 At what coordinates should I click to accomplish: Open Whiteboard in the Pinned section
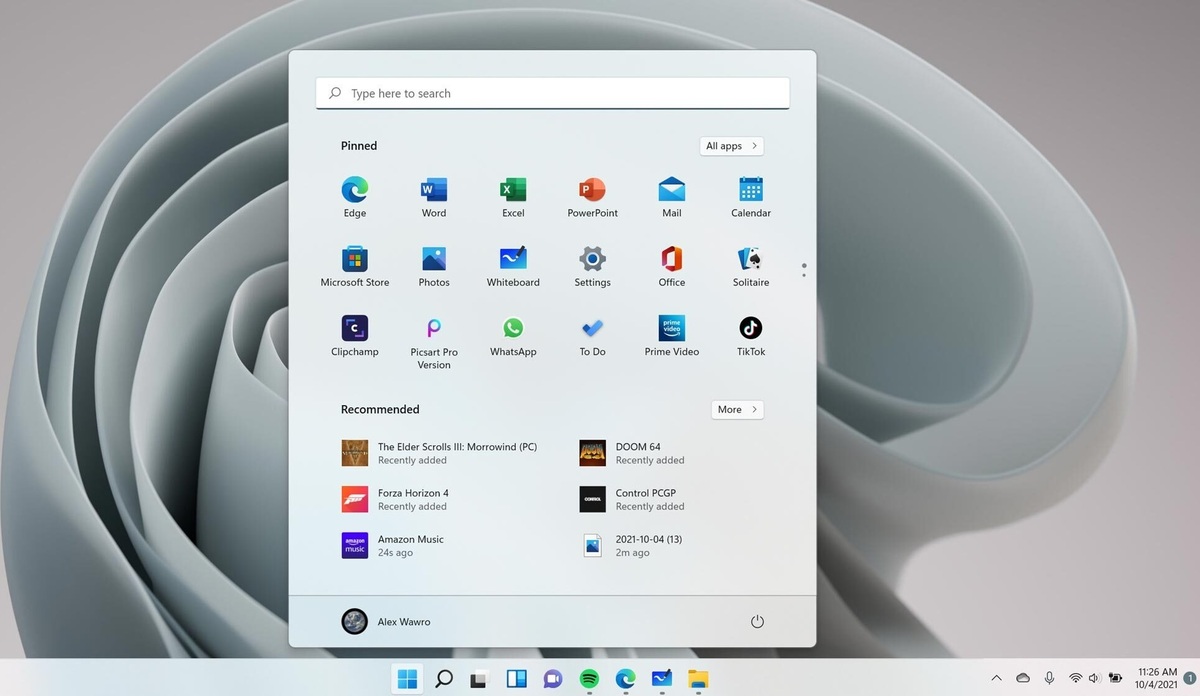coord(513,266)
